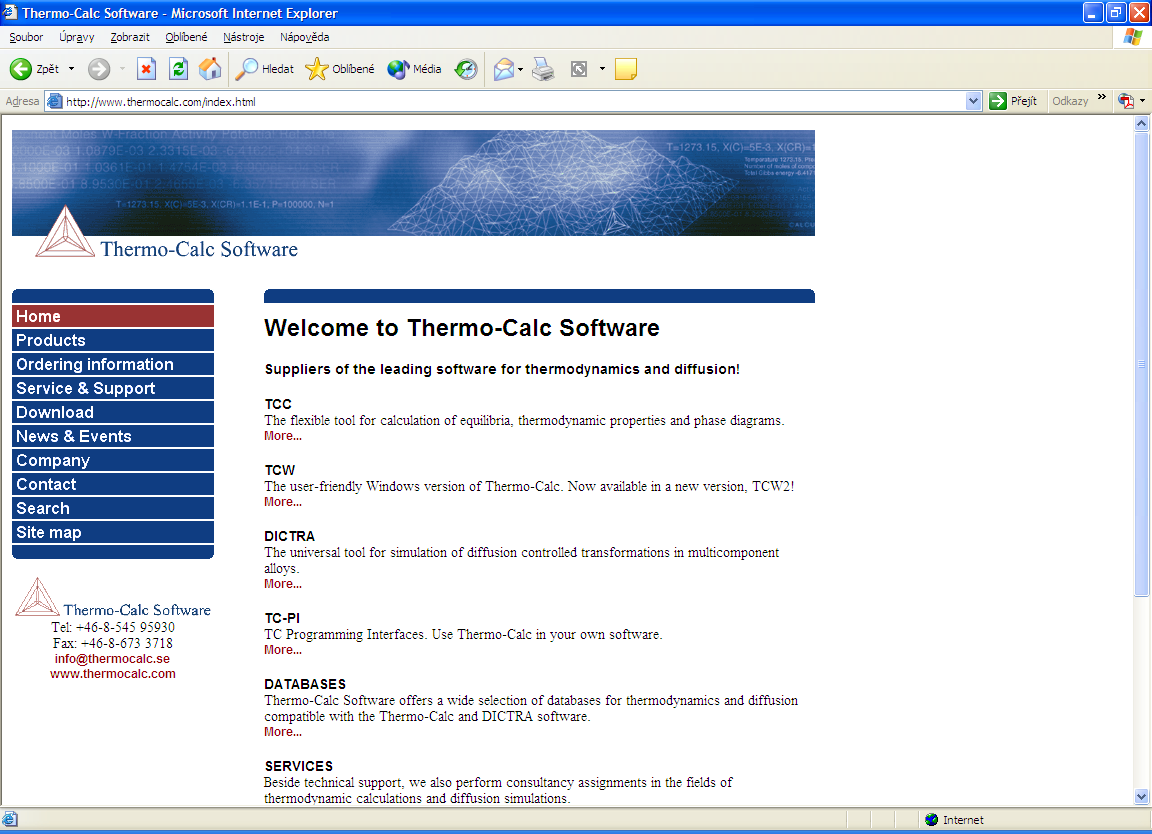
Task: Click the Přejít go button
Action: tap(1013, 101)
